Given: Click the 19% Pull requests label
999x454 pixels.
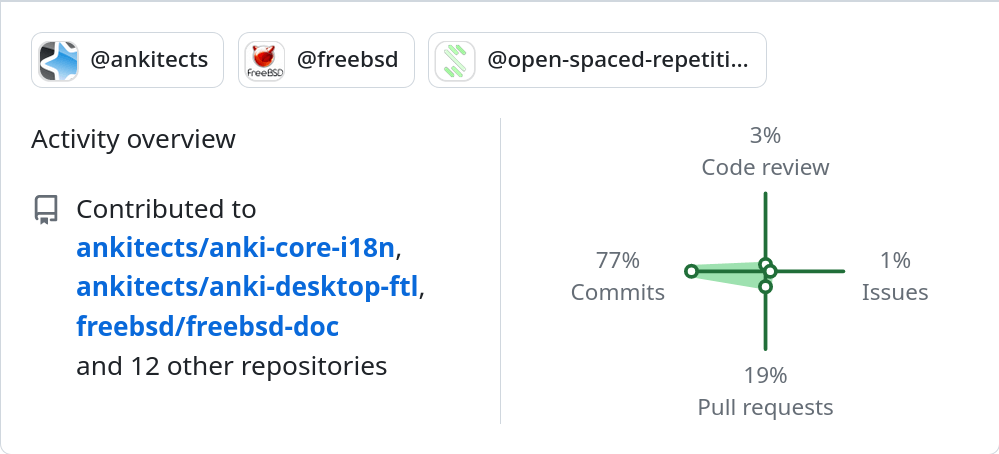Looking at the screenshot, I should (765, 391).
